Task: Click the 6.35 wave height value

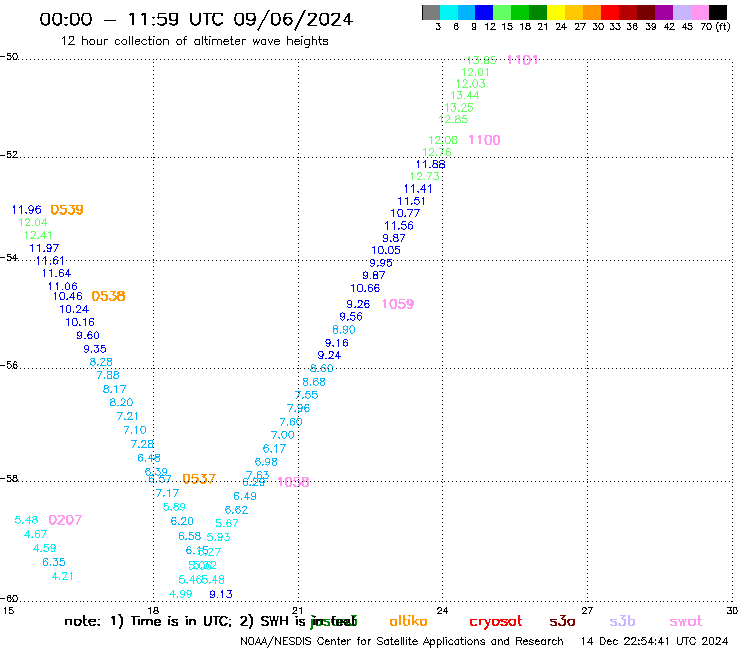Action: point(54,562)
